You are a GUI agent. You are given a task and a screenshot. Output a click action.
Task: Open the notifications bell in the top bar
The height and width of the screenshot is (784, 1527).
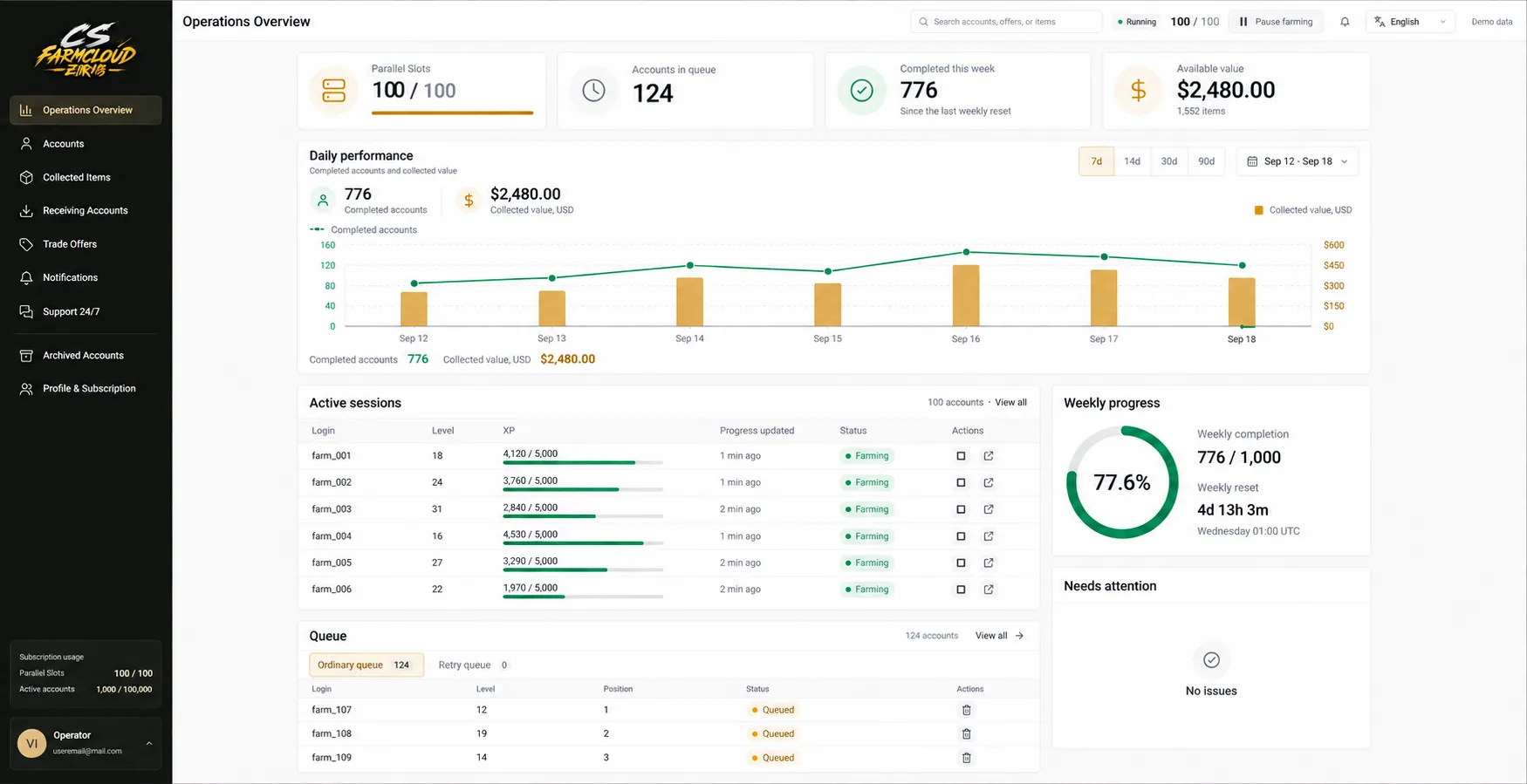click(1345, 22)
